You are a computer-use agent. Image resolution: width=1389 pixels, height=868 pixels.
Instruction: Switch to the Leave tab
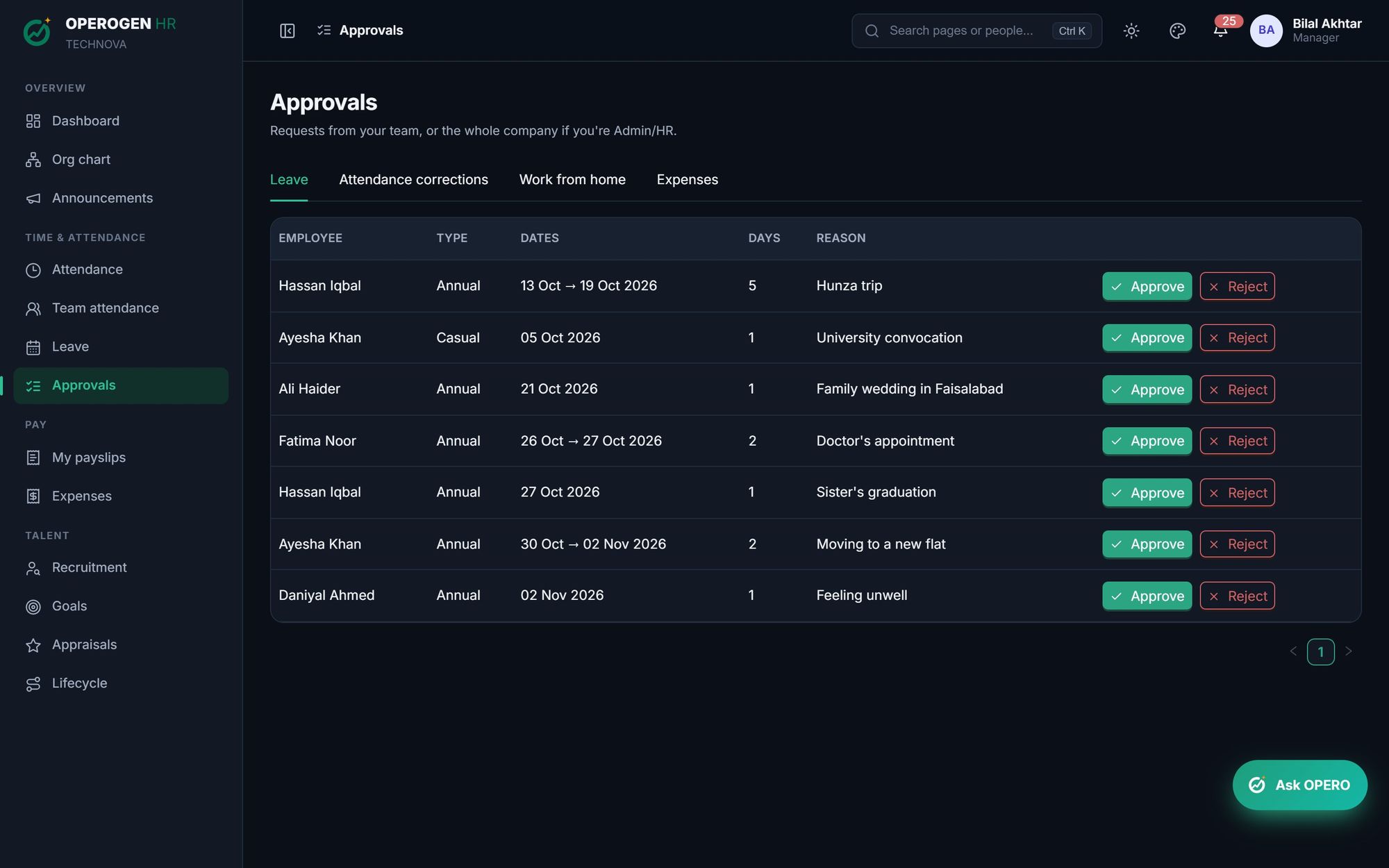(x=289, y=180)
